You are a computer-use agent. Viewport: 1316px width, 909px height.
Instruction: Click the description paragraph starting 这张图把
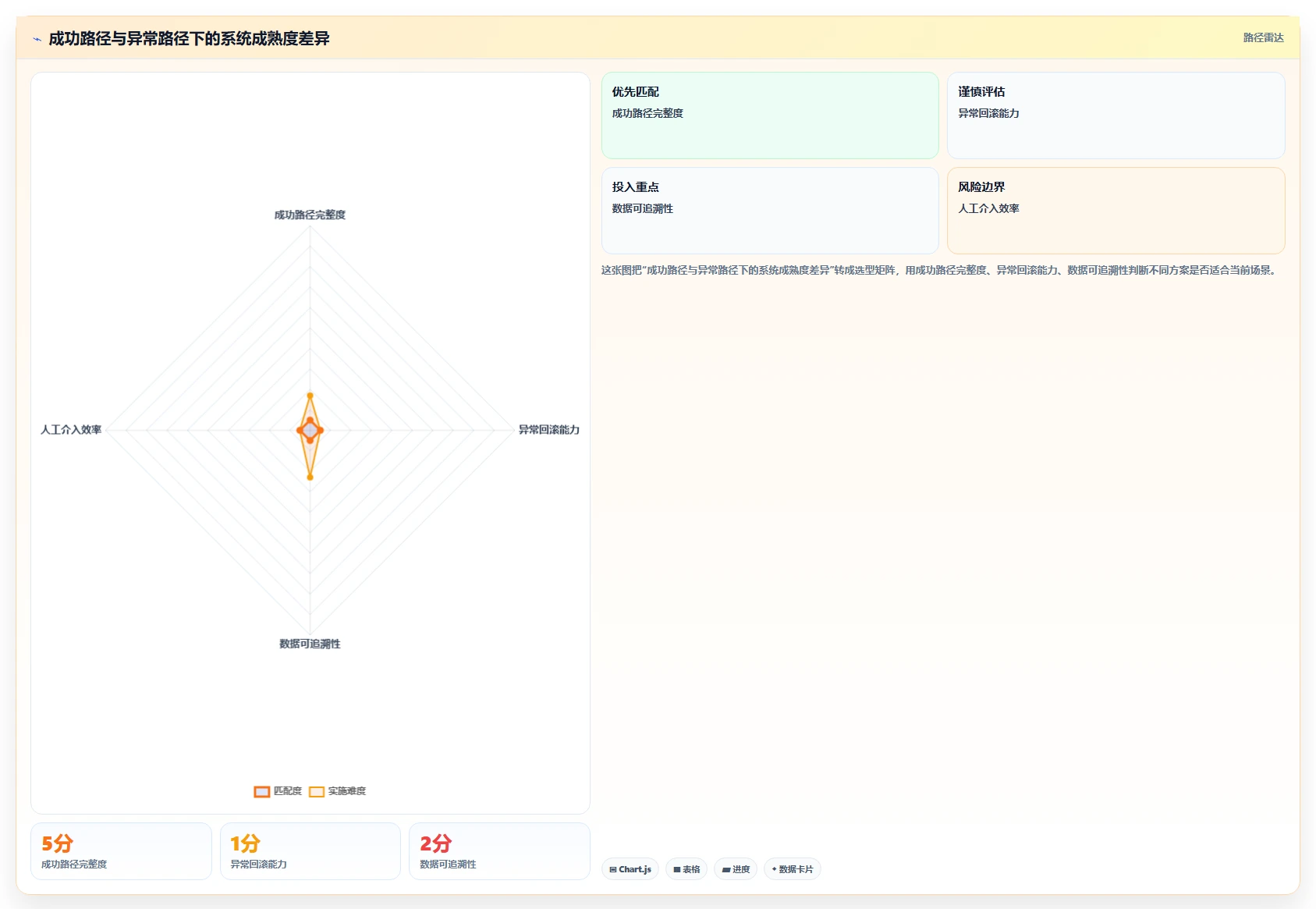tap(940, 270)
